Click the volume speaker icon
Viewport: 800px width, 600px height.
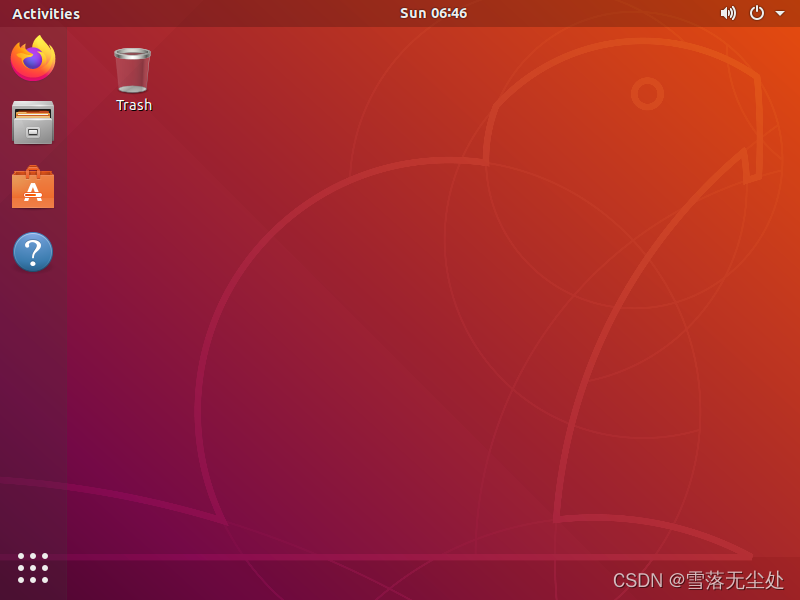(728, 13)
